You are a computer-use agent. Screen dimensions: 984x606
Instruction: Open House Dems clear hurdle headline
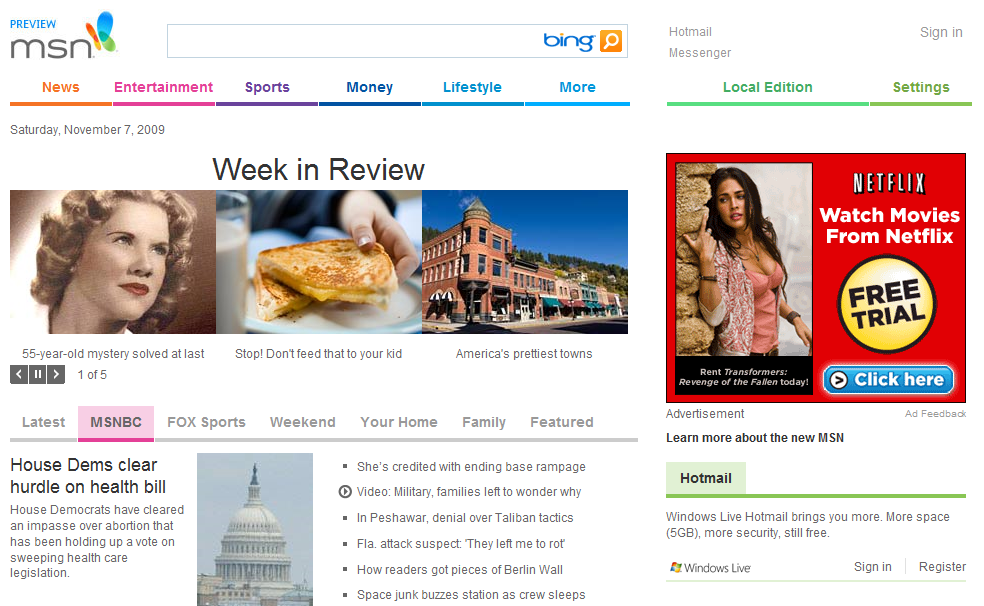[x=88, y=476]
